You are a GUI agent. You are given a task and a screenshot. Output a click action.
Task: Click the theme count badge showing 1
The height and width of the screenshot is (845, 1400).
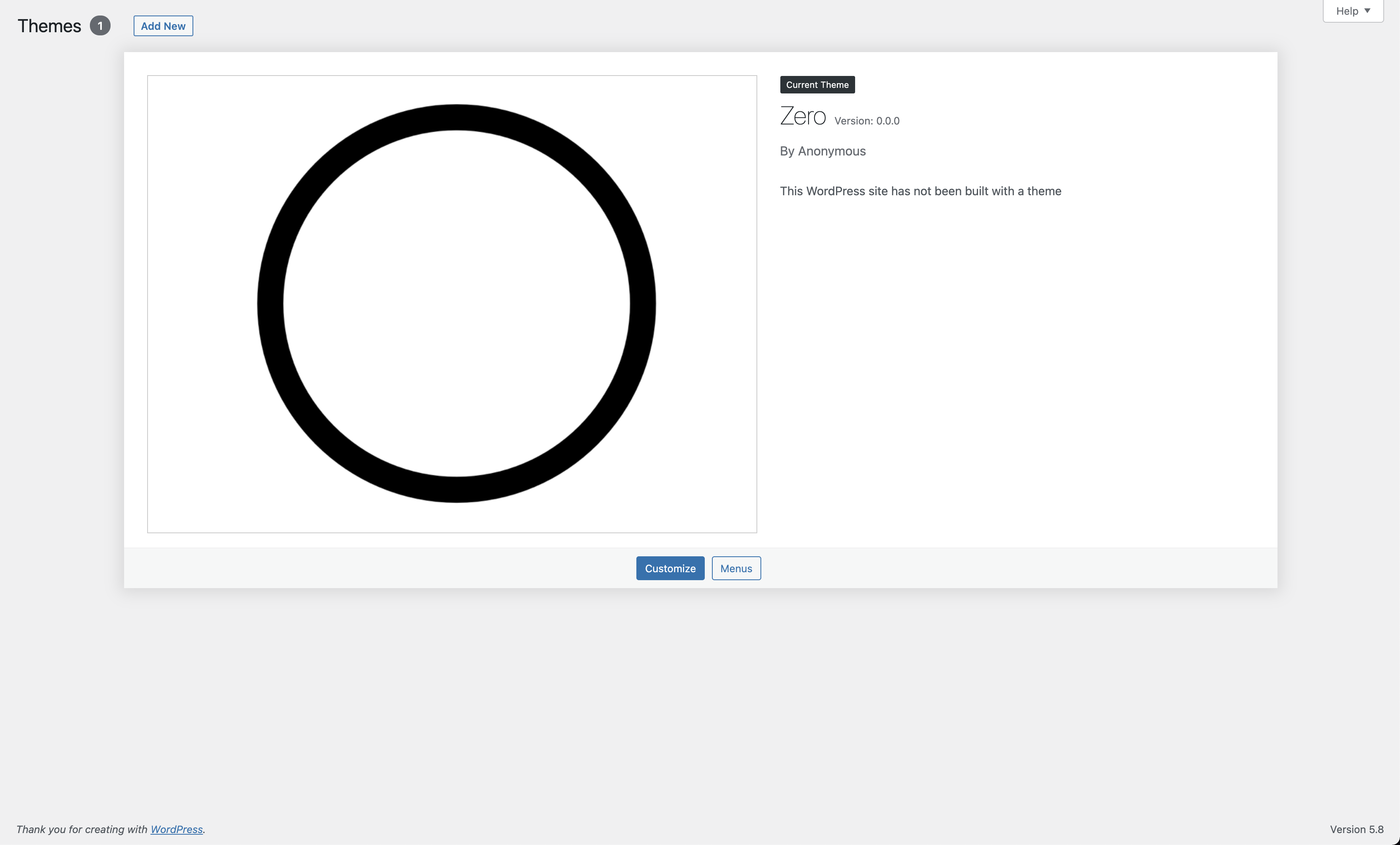tap(101, 25)
